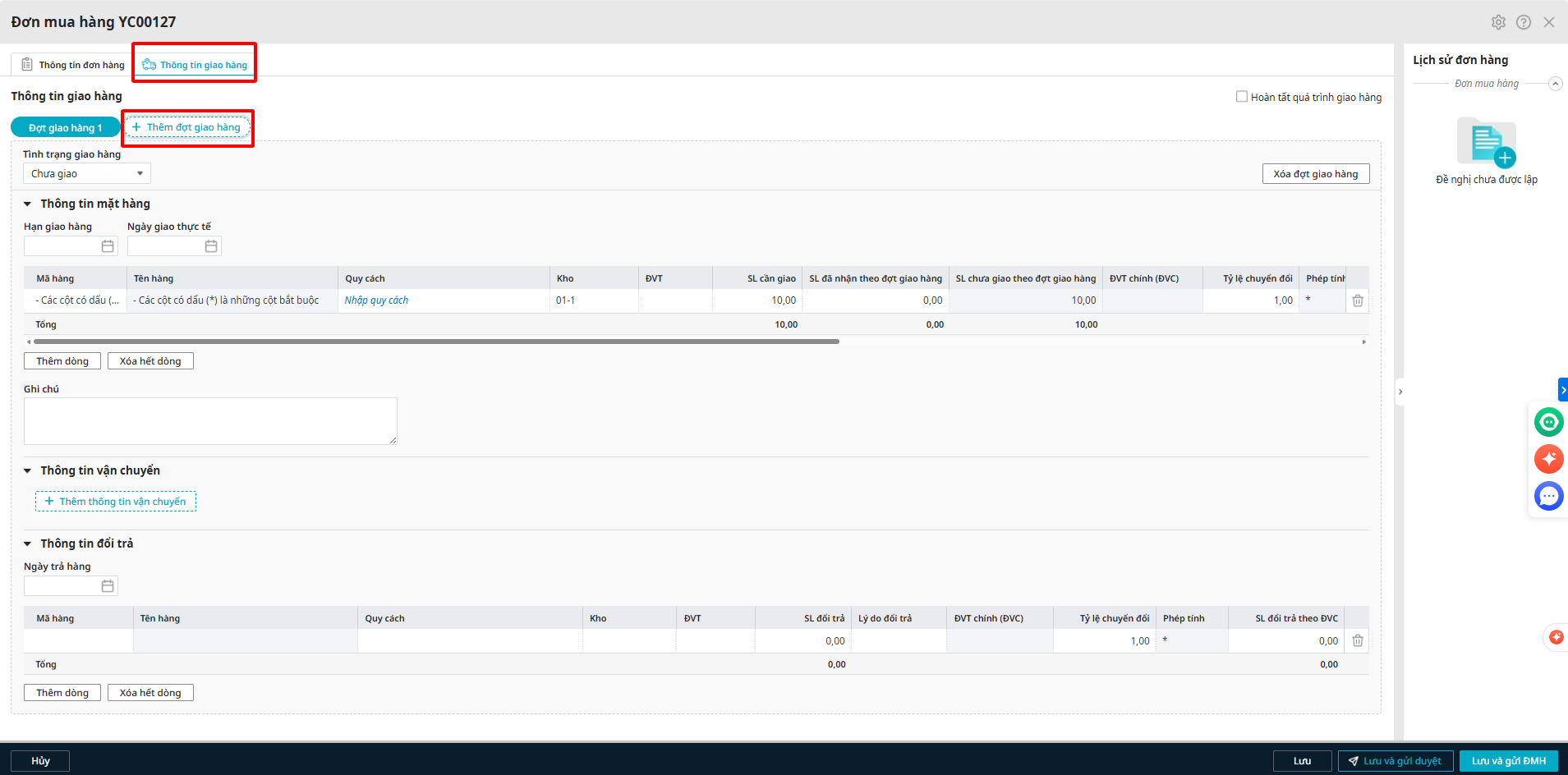Open the blue chat message icon

1549,496
